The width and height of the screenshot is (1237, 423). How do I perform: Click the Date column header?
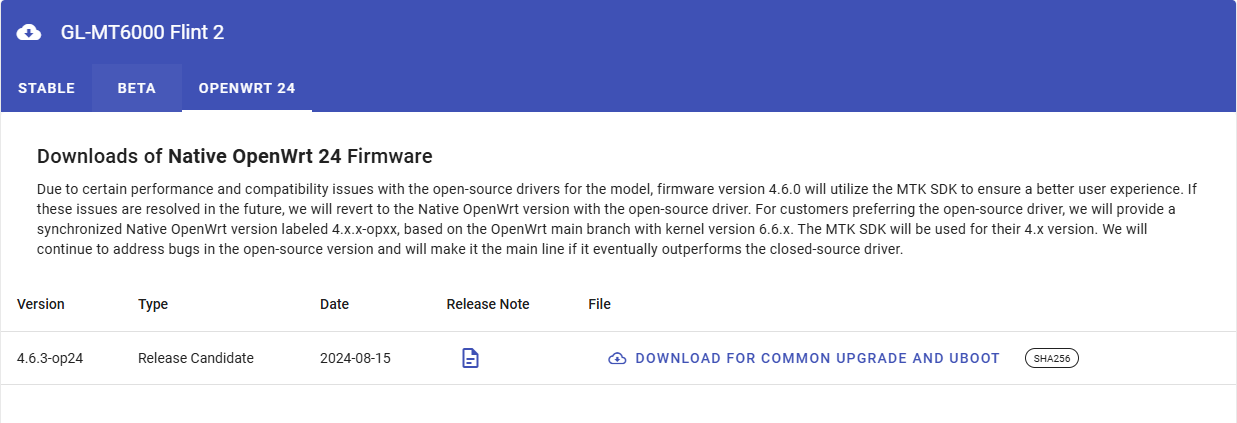click(334, 304)
